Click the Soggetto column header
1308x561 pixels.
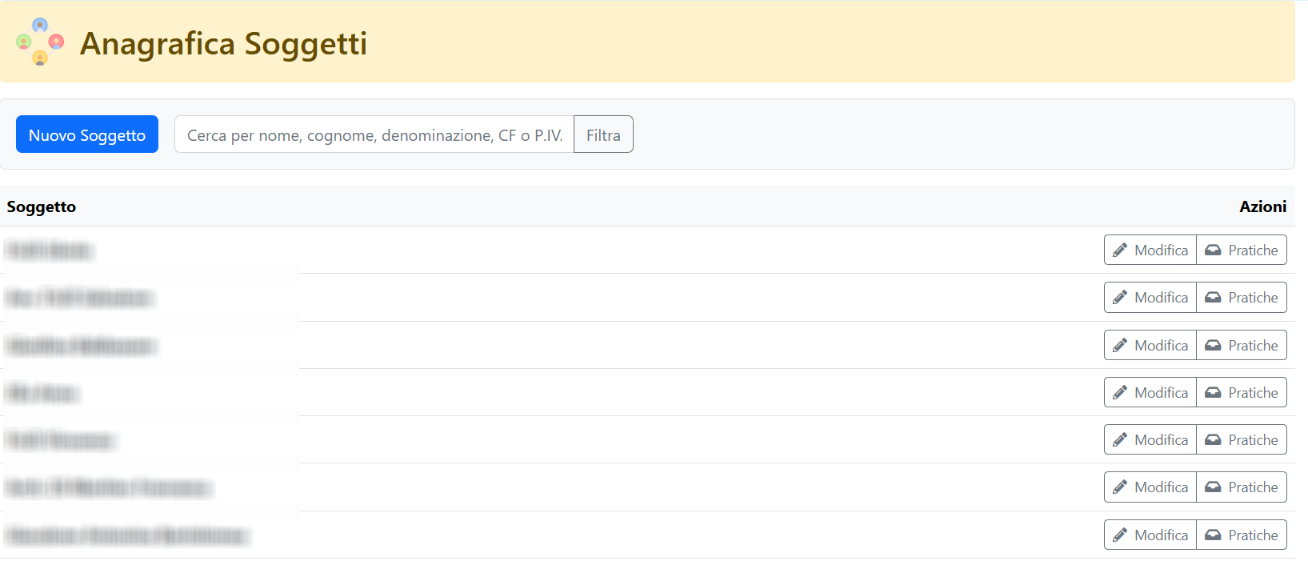tap(41, 207)
